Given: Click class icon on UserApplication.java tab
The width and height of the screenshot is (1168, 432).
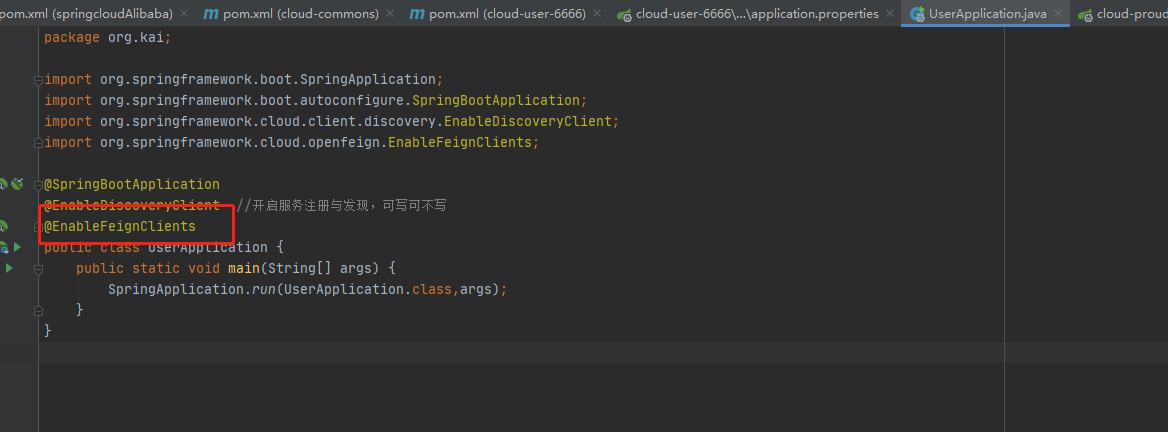Looking at the screenshot, I should coord(917,14).
